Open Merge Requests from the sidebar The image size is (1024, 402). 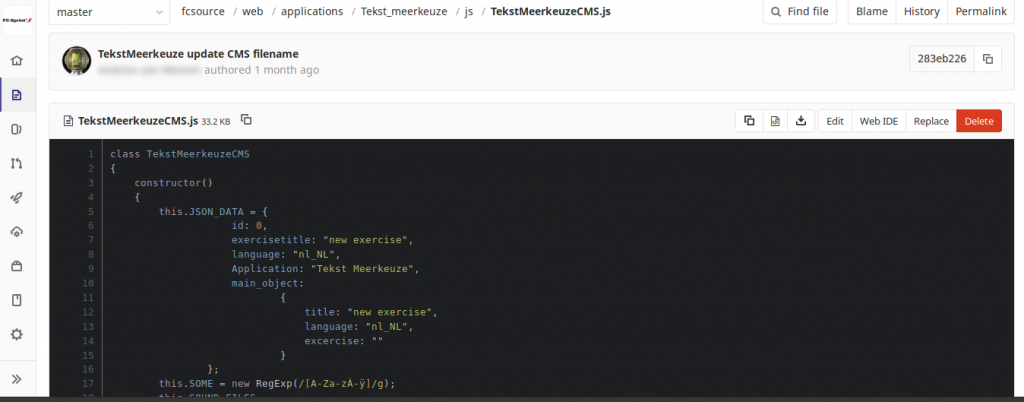(16, 163)
